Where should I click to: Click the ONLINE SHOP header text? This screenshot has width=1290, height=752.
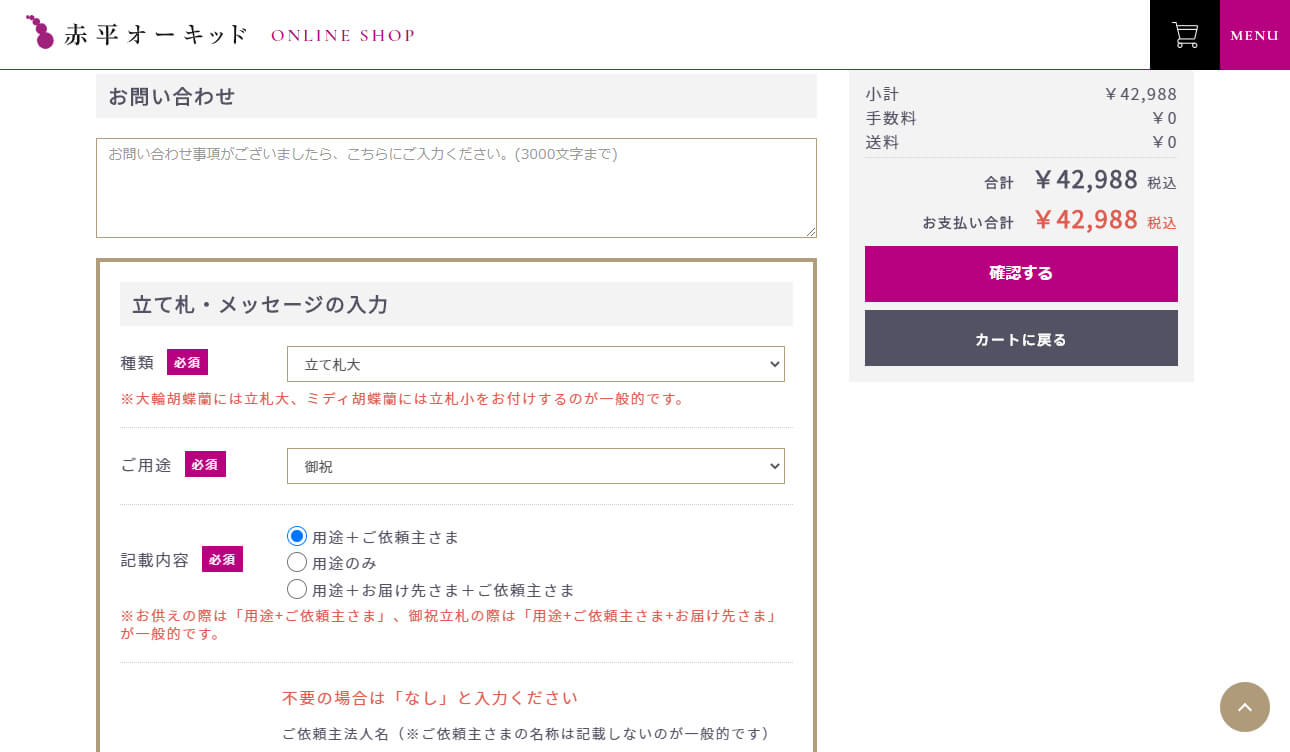[x=343, y=36]
